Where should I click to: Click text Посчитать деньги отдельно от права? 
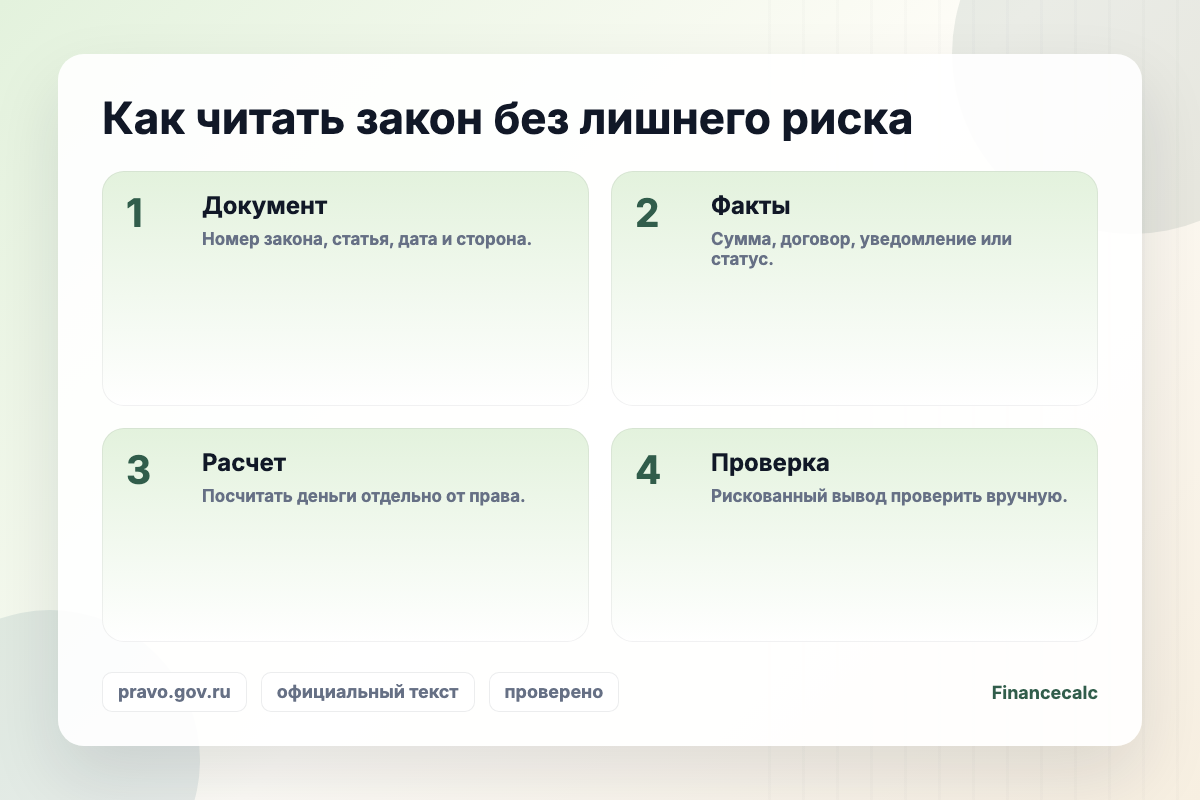[364, 496]
